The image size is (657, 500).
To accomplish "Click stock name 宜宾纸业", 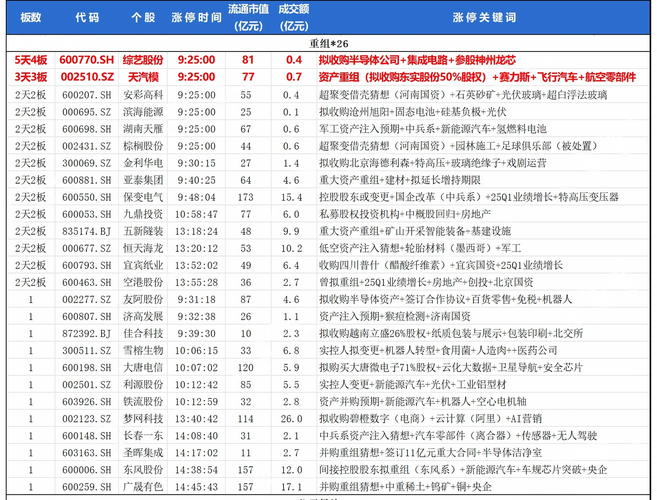I will [143, 265].
